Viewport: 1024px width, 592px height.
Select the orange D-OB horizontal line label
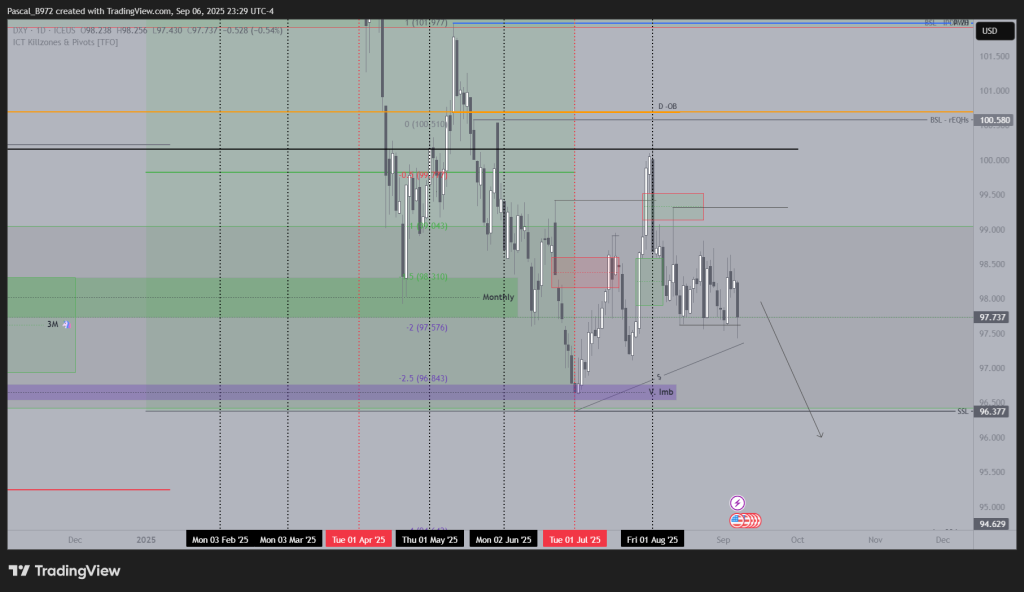click(667, 106)
